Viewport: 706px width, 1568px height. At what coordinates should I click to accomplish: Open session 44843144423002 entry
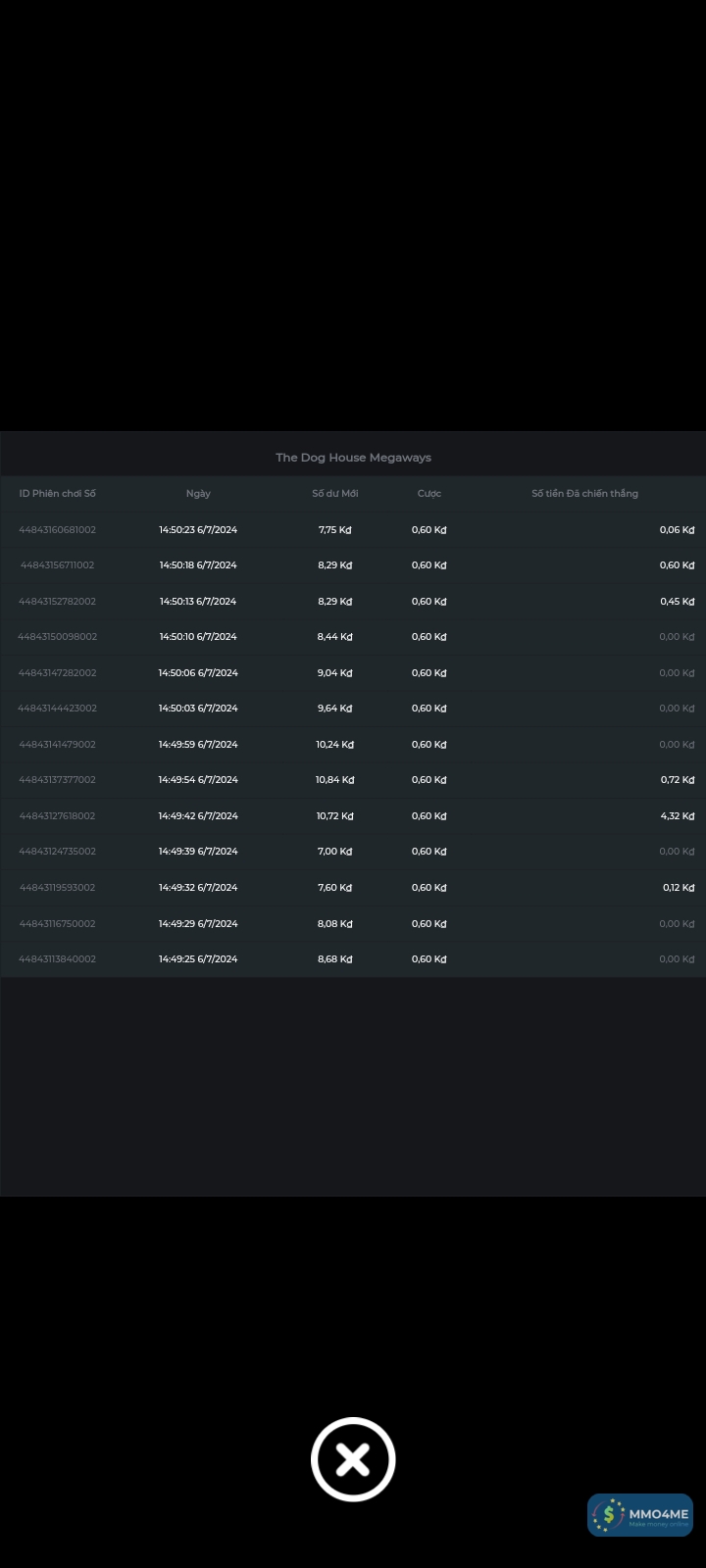coord(58,709)
